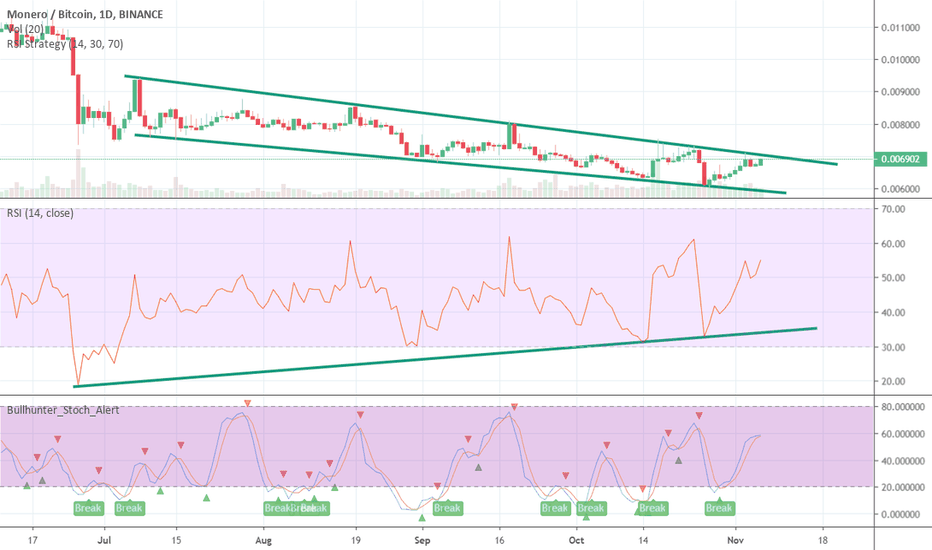Click the Sep date on the time axis
This screenshot has height=550, width=932.
[422, 540]
